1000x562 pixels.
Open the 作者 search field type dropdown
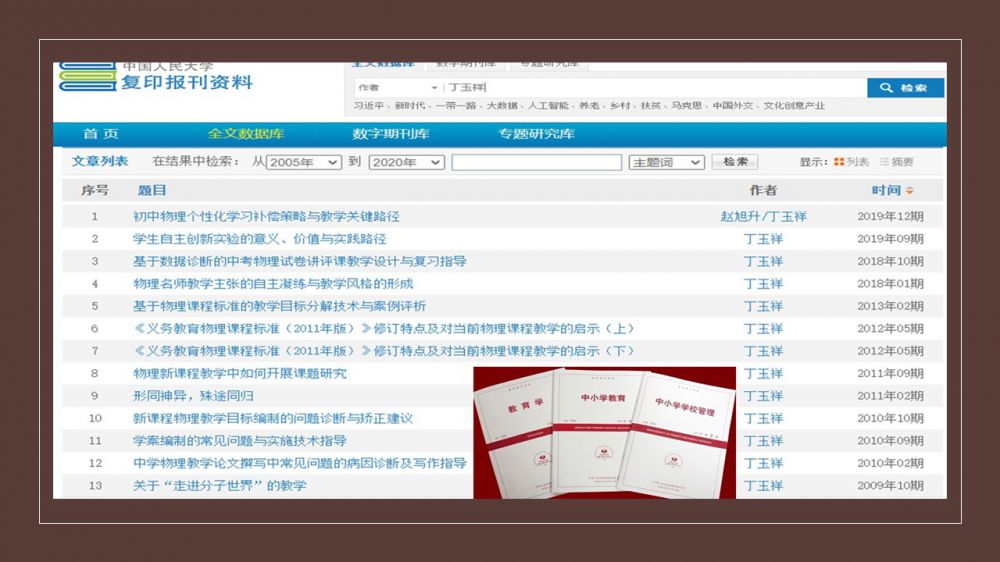[x=396, y=88]
